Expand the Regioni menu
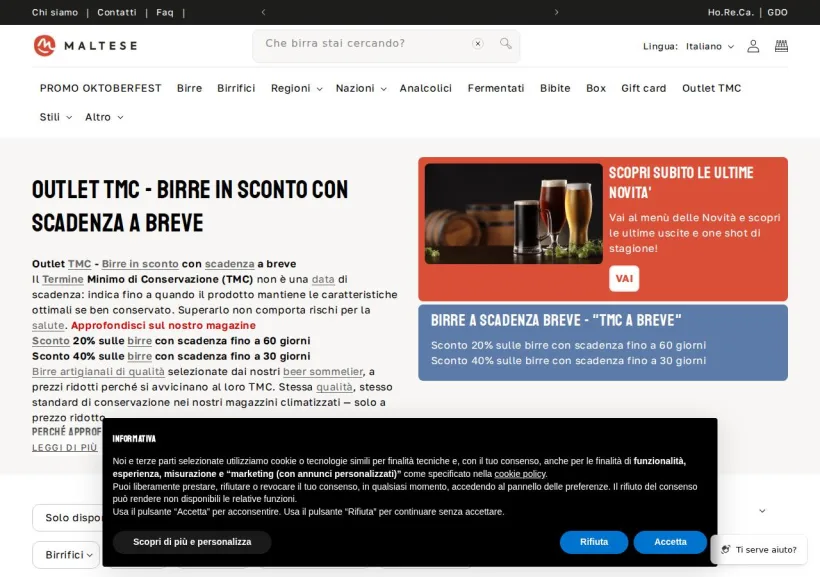This screenshot has height=577, width=820. click(x=296, y=88)
